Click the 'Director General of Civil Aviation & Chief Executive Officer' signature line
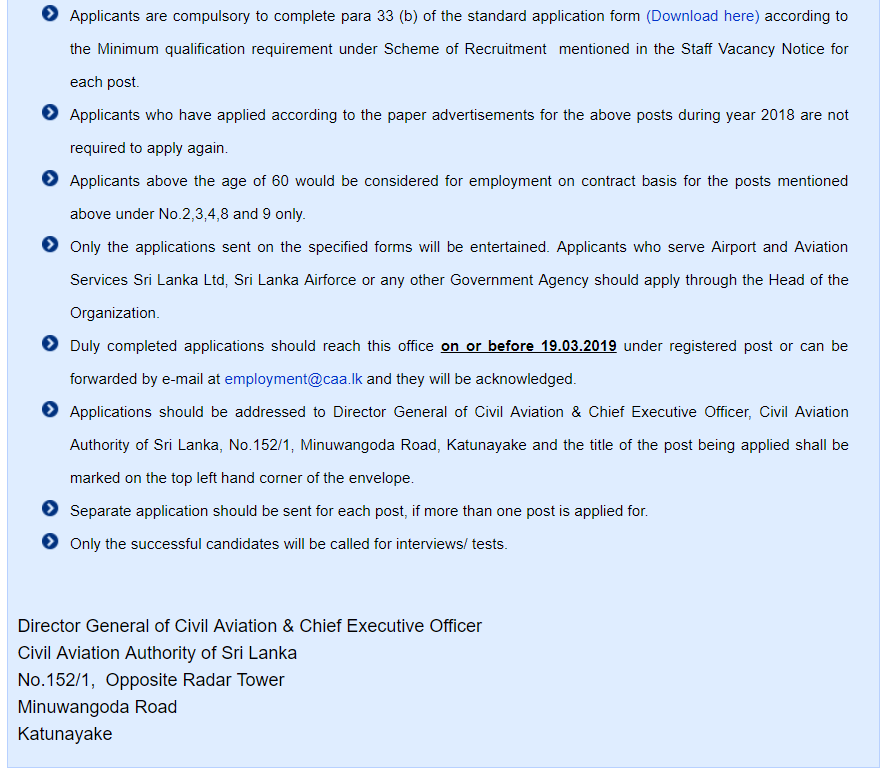883x768 pixels. pos(250,626)
